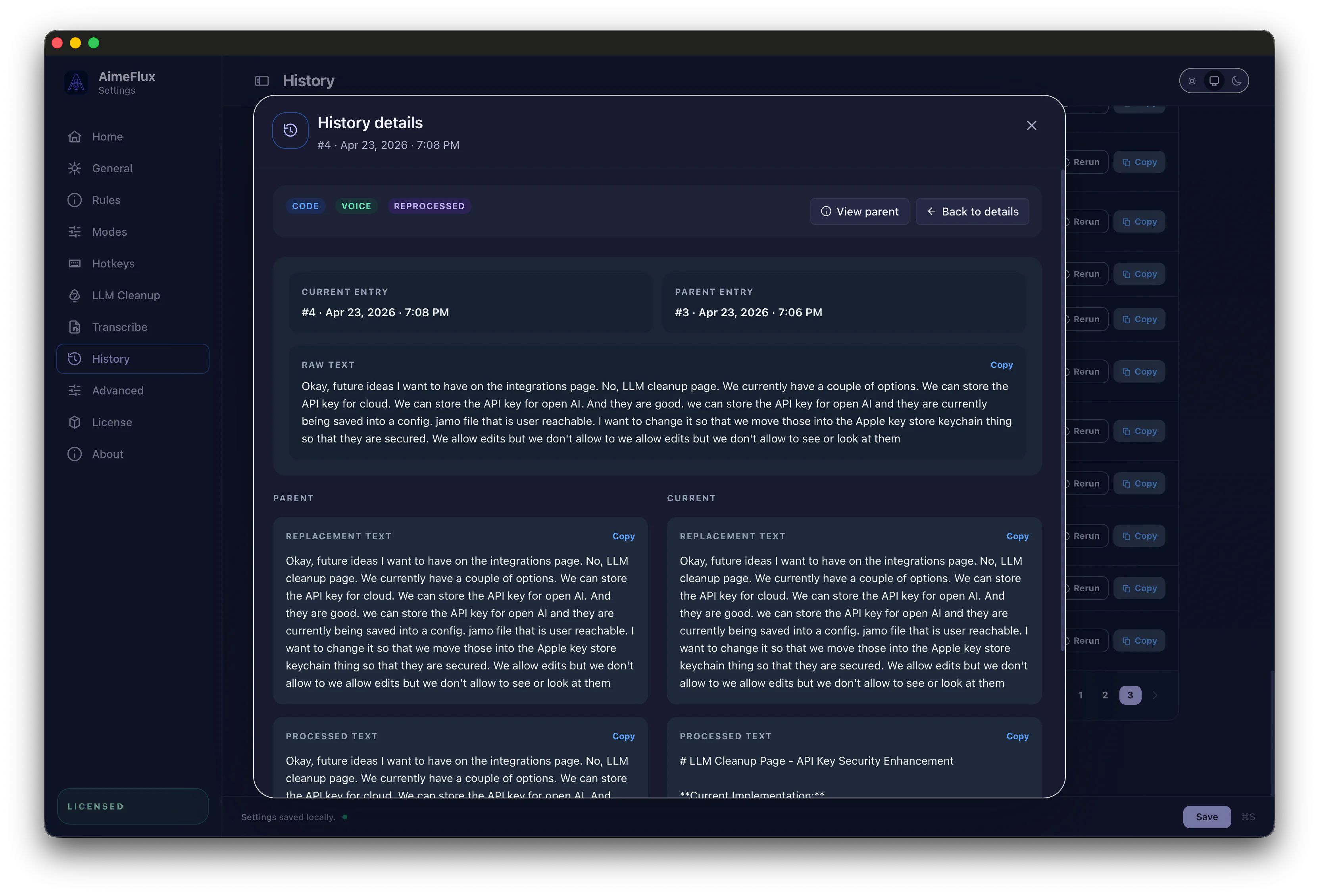Click the History clock icon in sidebar
Image resolution: width=1319 pixels, height=896 pixels.
tap(74, 359)
